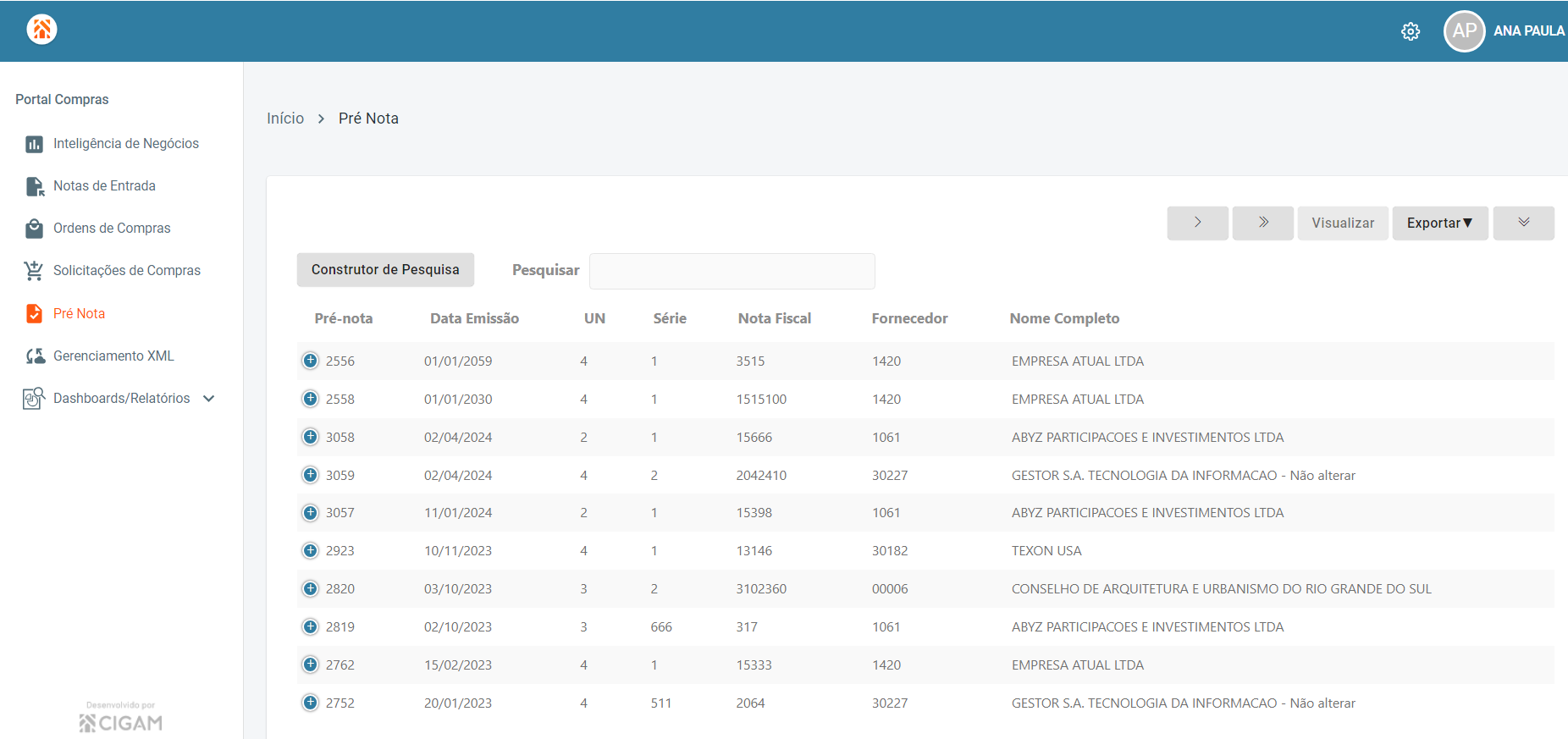Open Notas de Entrada menu item
Screen dimensions: 1568x739
104,186
